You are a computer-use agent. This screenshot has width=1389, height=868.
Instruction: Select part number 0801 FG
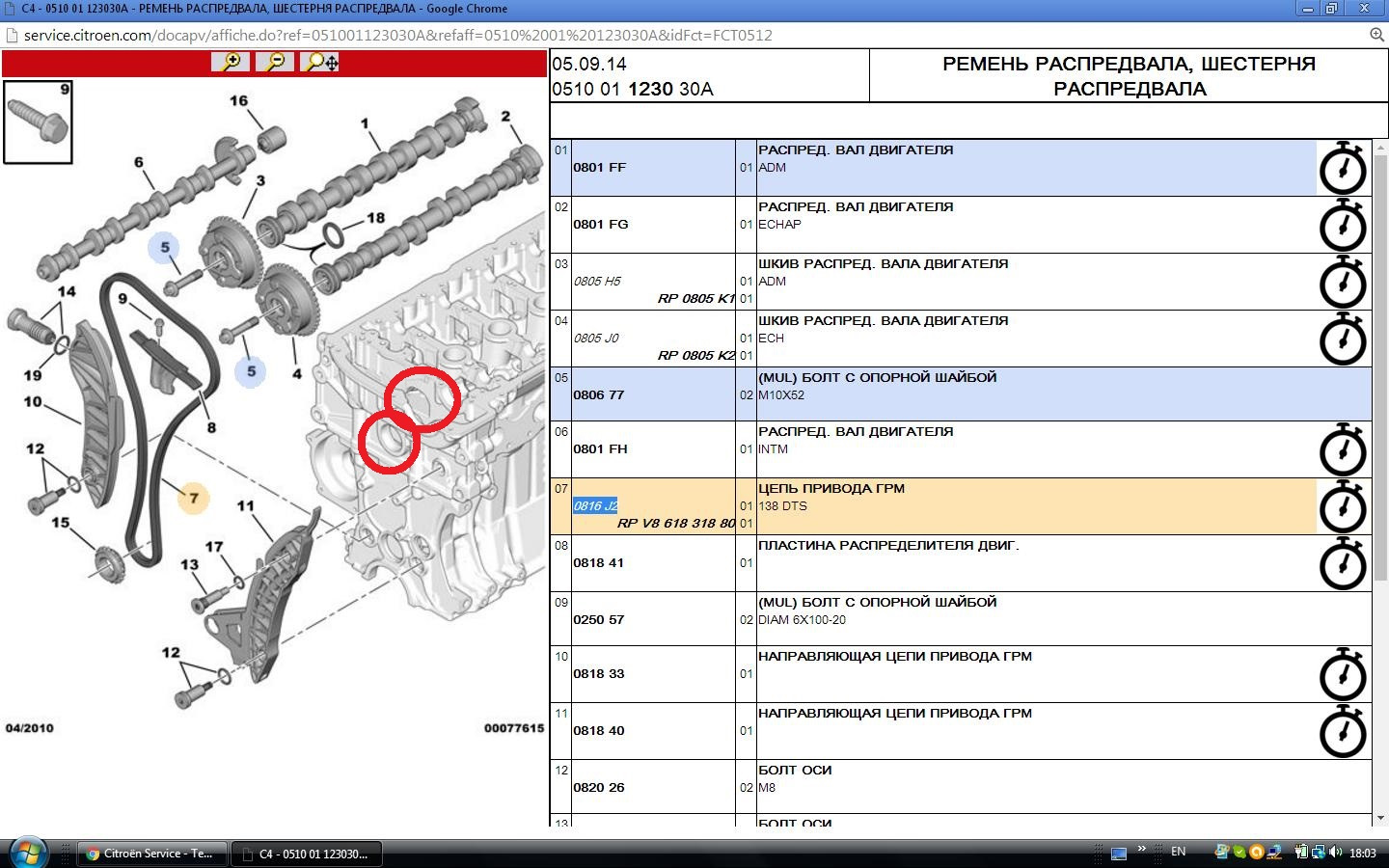(x=601, y=225)
